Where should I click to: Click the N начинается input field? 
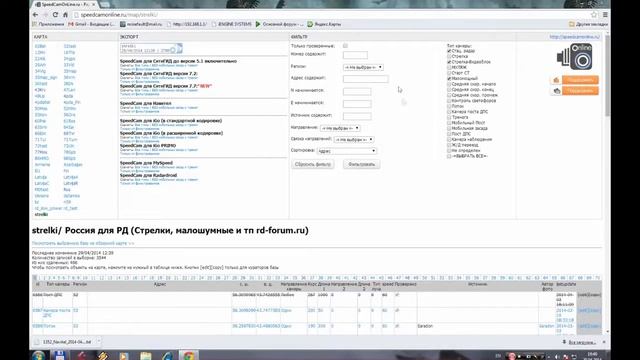point(357,91)
